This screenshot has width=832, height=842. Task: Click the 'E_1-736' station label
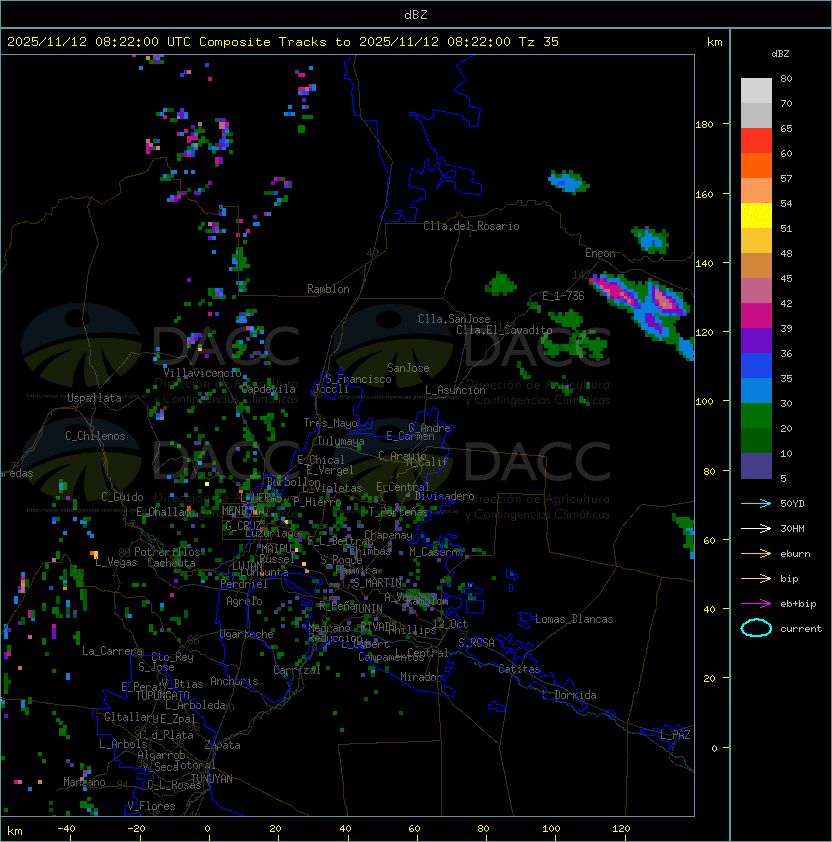point(563,296)
